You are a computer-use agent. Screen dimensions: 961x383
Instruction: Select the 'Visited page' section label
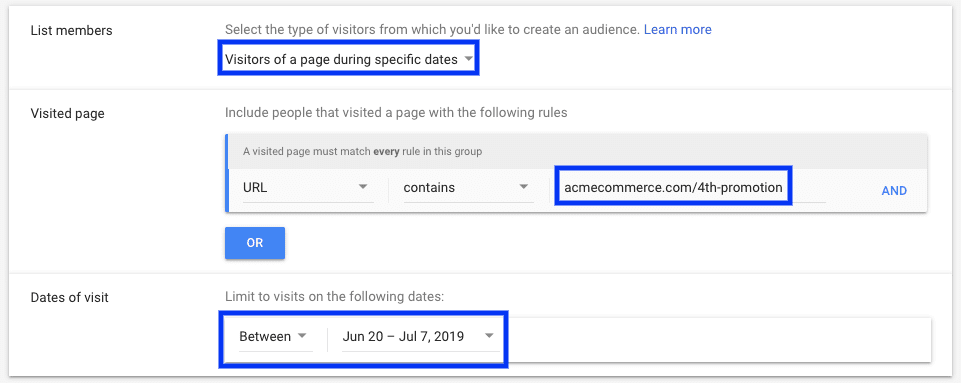tap(67, 113)
